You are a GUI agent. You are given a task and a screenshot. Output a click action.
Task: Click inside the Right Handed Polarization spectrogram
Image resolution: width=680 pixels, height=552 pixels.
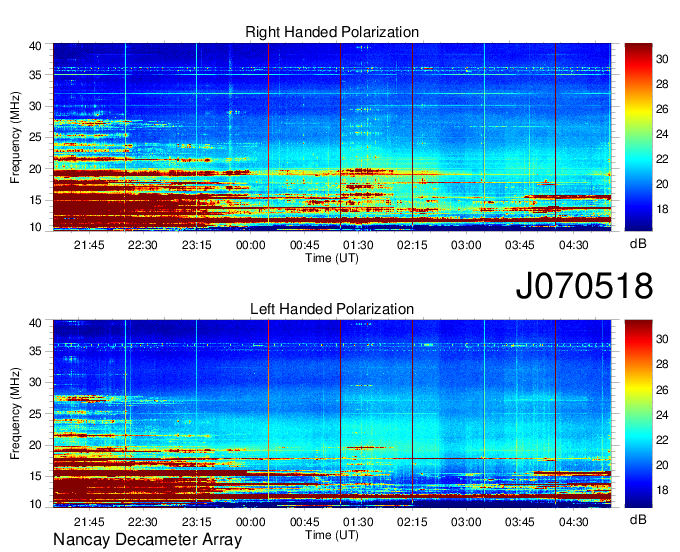pyautogui.click(x=332, y=137)
